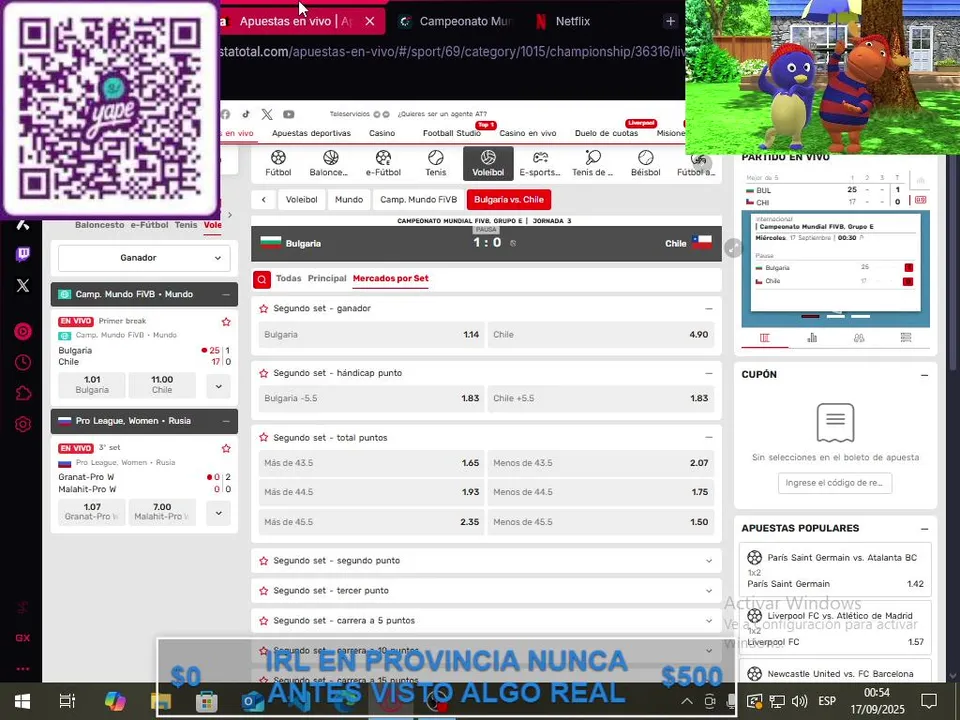Select the scoreboard table icon in match panel

pyautogui.click(x=765, y=337)
